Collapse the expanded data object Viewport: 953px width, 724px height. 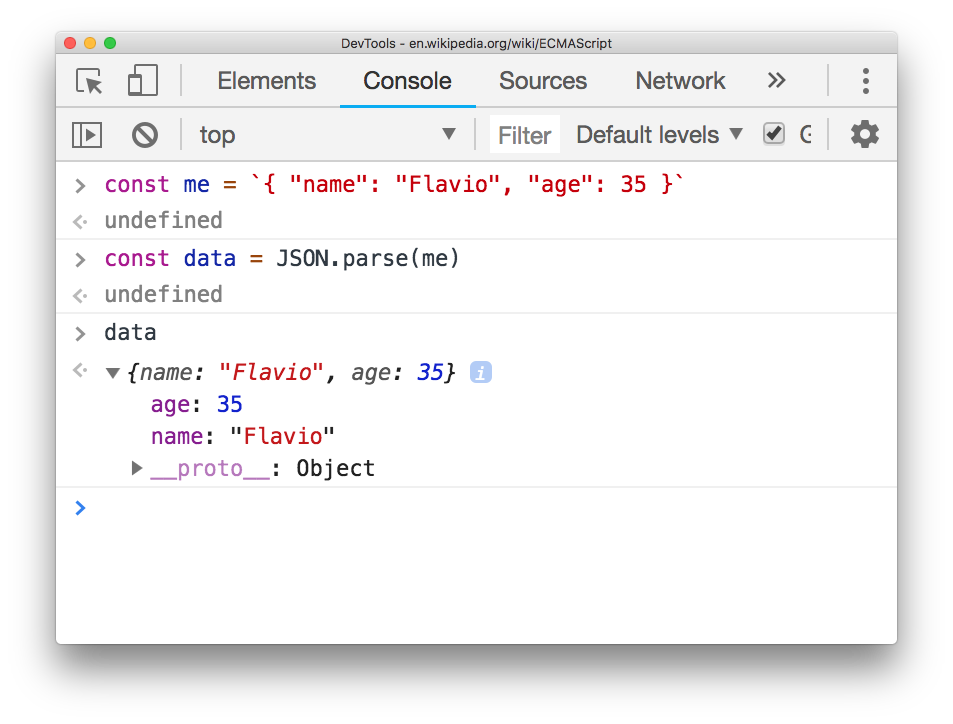click(113, 374)
